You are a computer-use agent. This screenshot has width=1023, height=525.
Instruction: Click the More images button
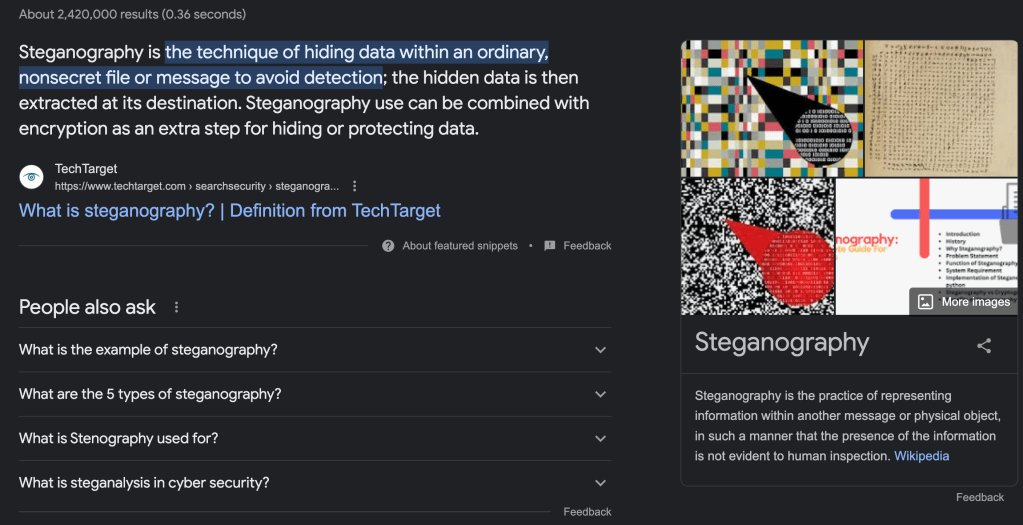(x=964, y=302)
